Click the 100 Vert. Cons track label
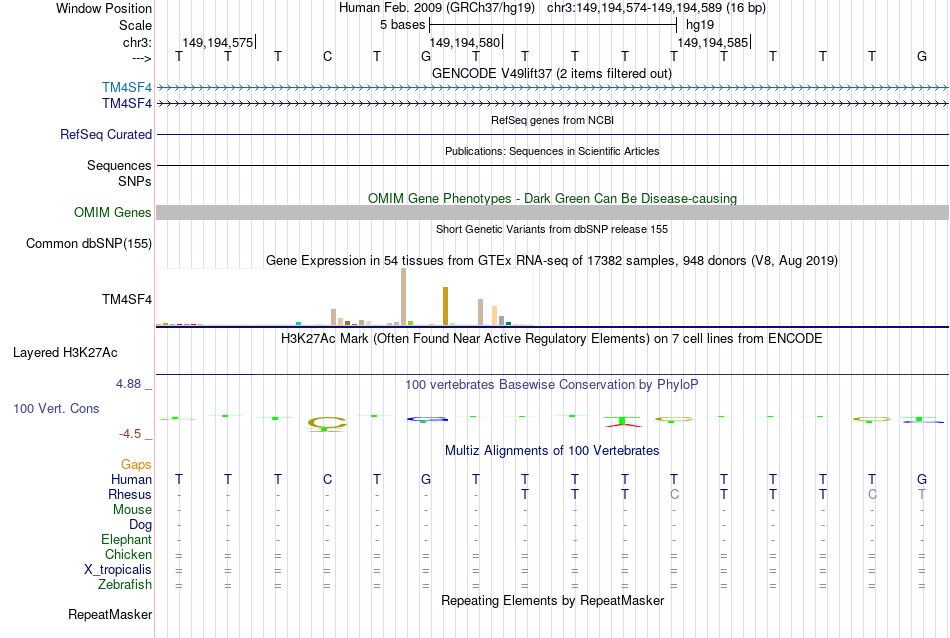Screen dimensions: 950x638 point(56,408)
